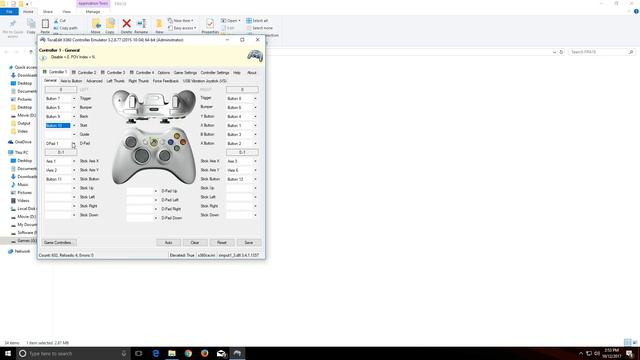Open the Action Center notifications icon
Screen dimensions: 640x360
[x=630, y=353]
